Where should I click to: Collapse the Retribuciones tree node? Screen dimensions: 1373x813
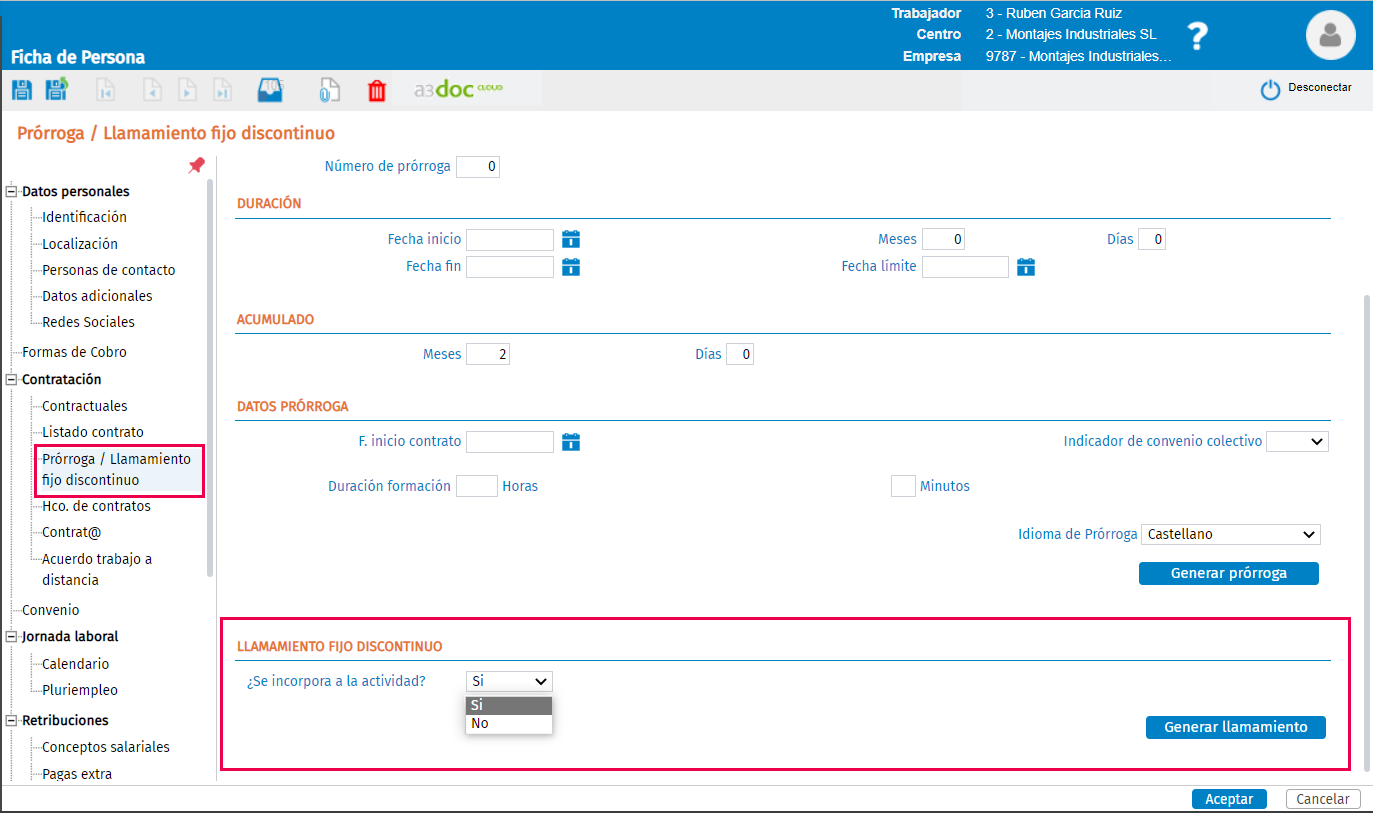point(12,721)
